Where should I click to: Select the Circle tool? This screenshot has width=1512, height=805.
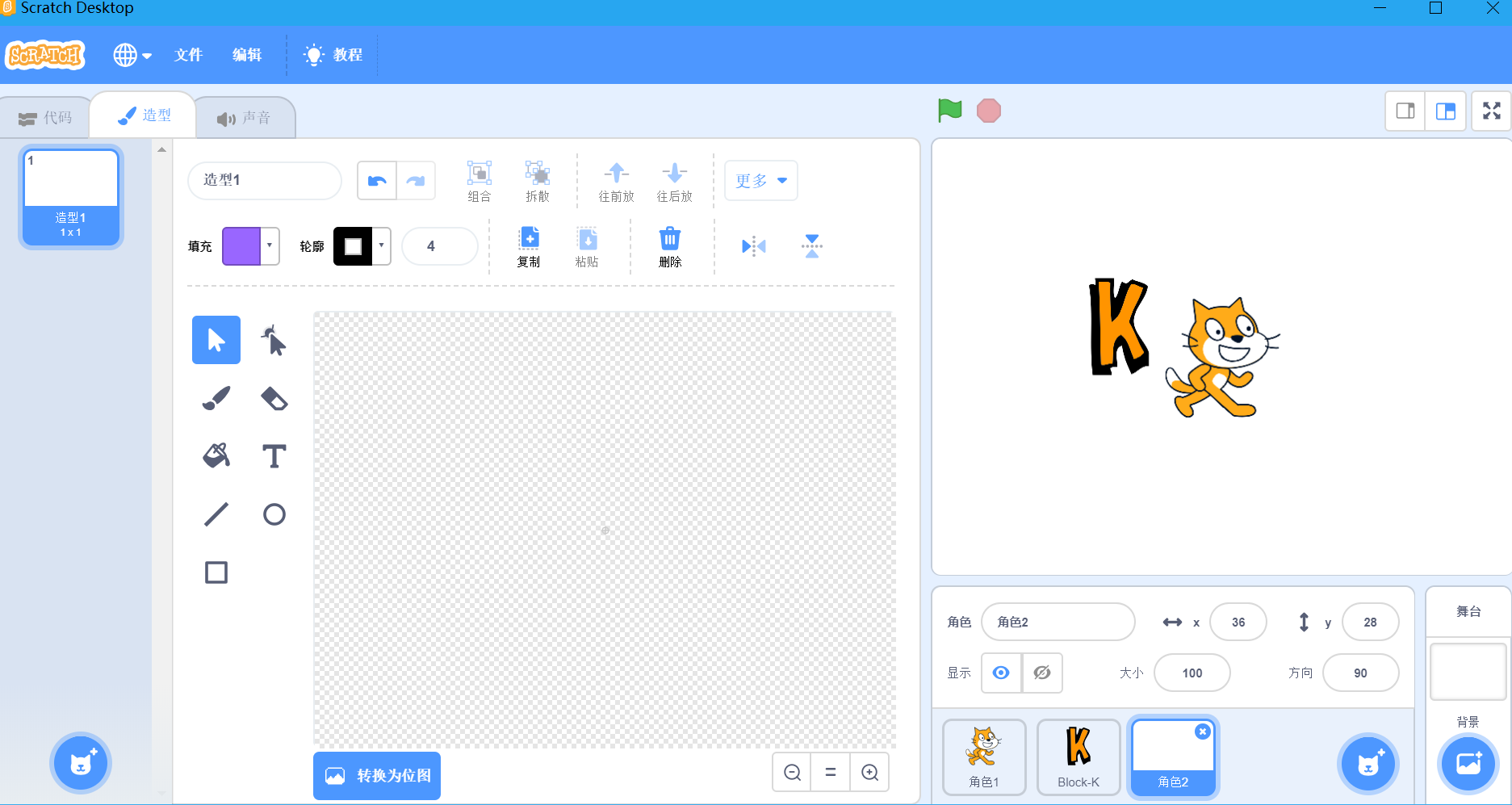point(274,514)
